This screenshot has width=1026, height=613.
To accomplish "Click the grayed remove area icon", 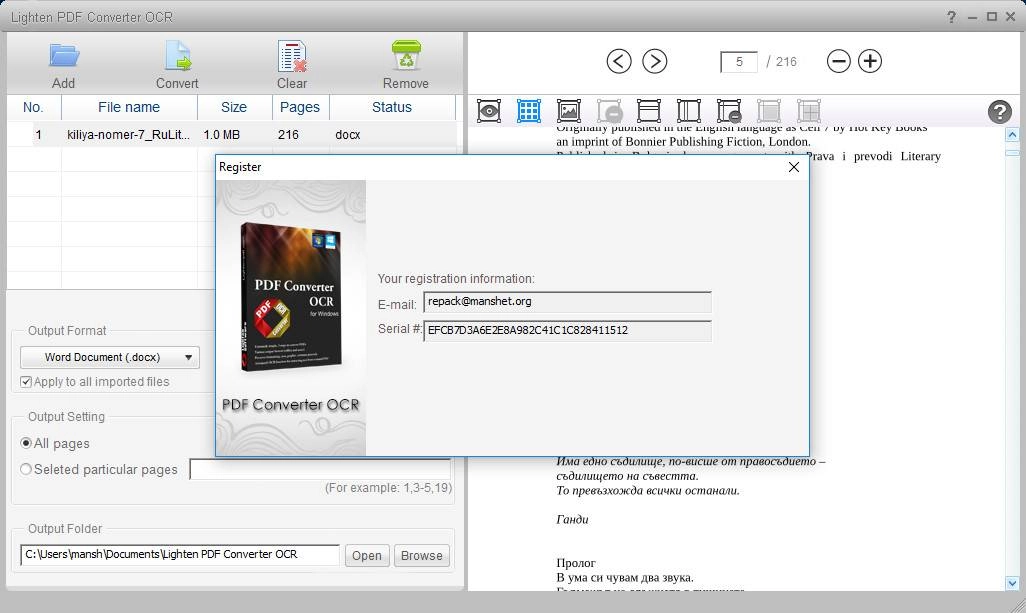I will [609, 111].
